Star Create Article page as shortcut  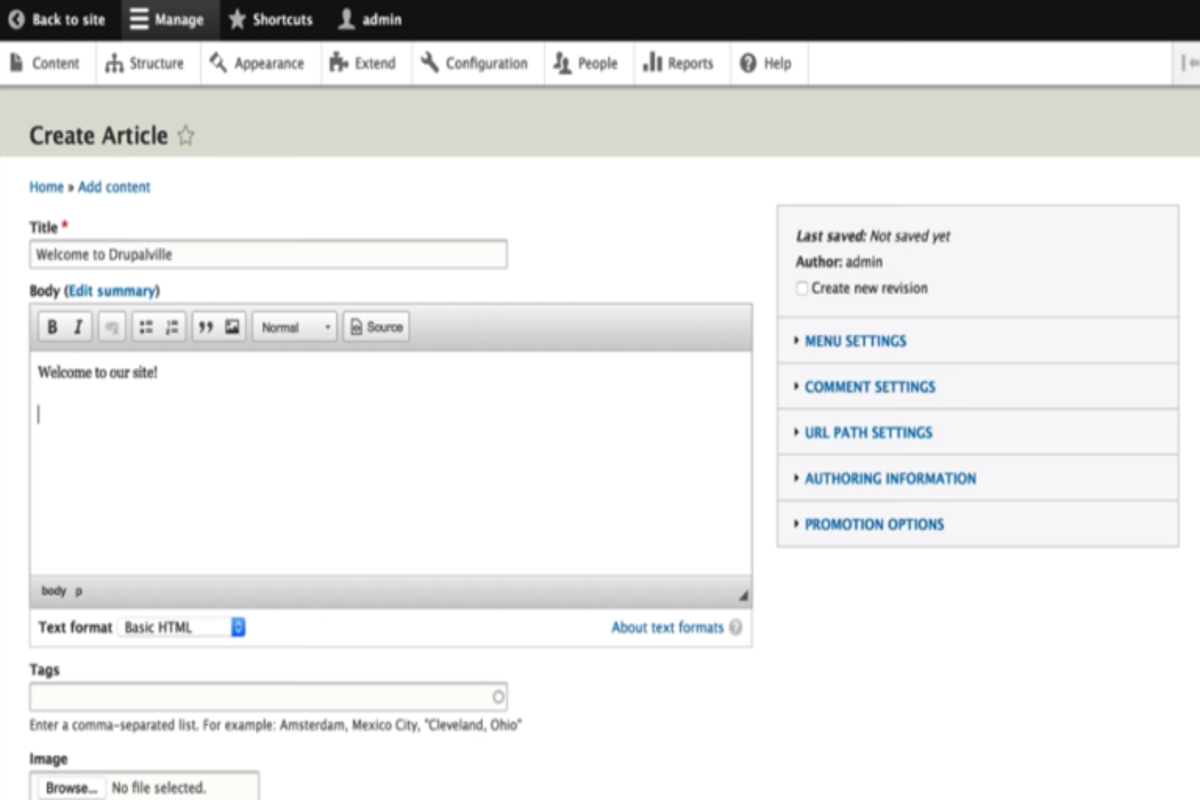click(x=186, y=137)
